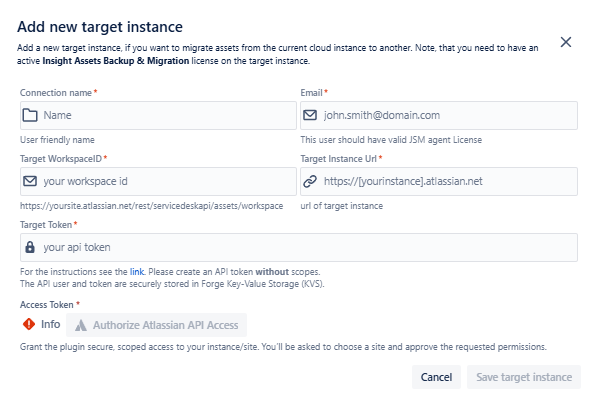Click Save target instance button

pos(524,377)
